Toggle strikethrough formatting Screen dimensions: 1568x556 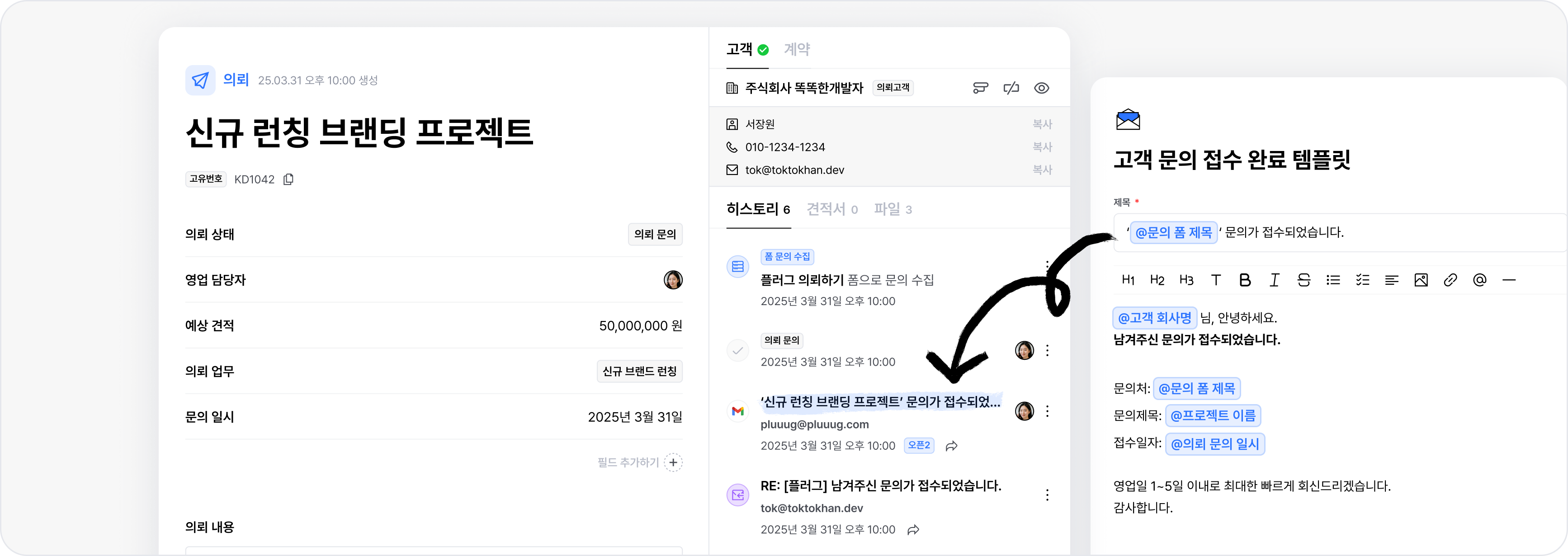coord(1304,280)
